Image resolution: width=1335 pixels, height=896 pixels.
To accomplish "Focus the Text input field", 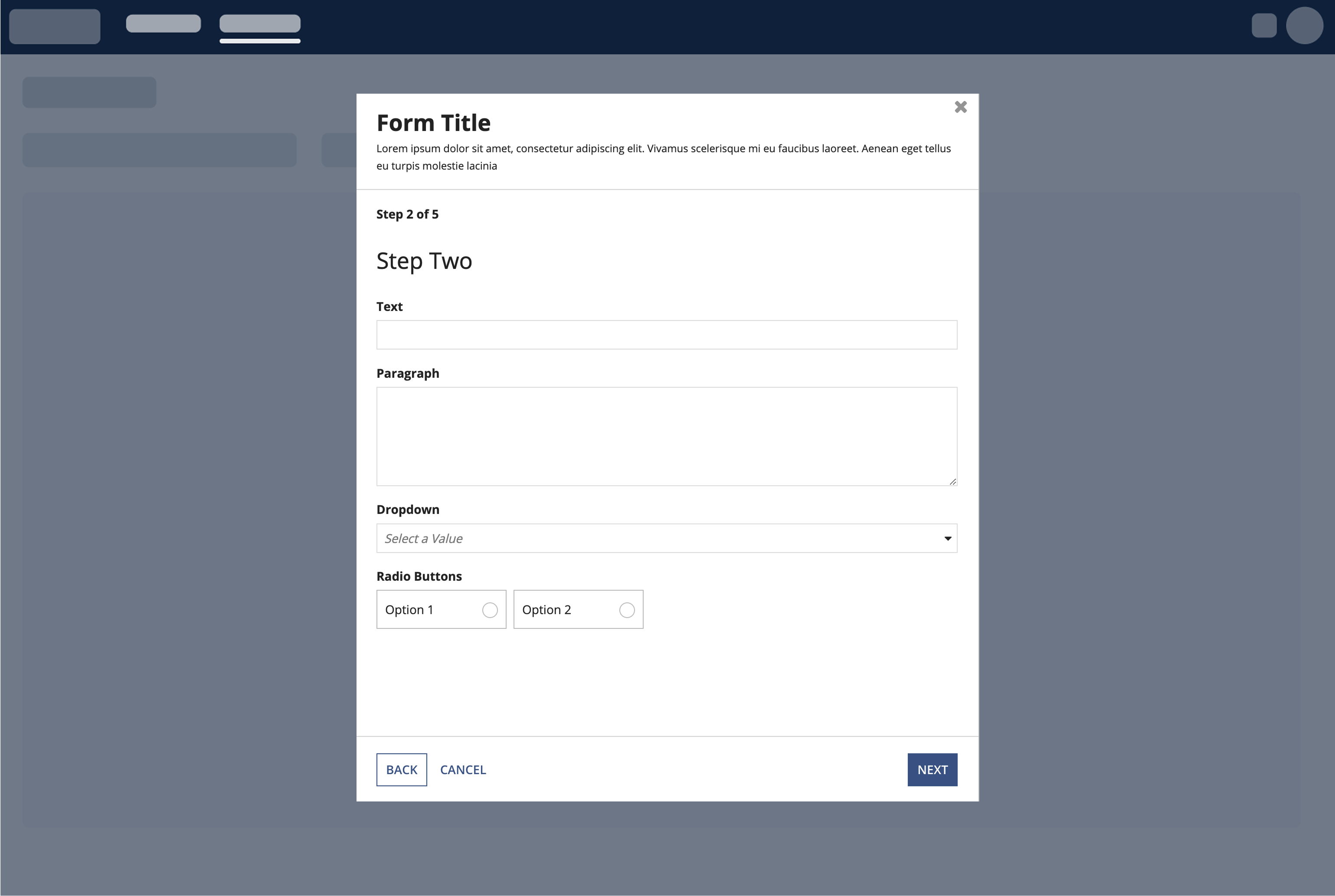I will click(x=666, y=335).
